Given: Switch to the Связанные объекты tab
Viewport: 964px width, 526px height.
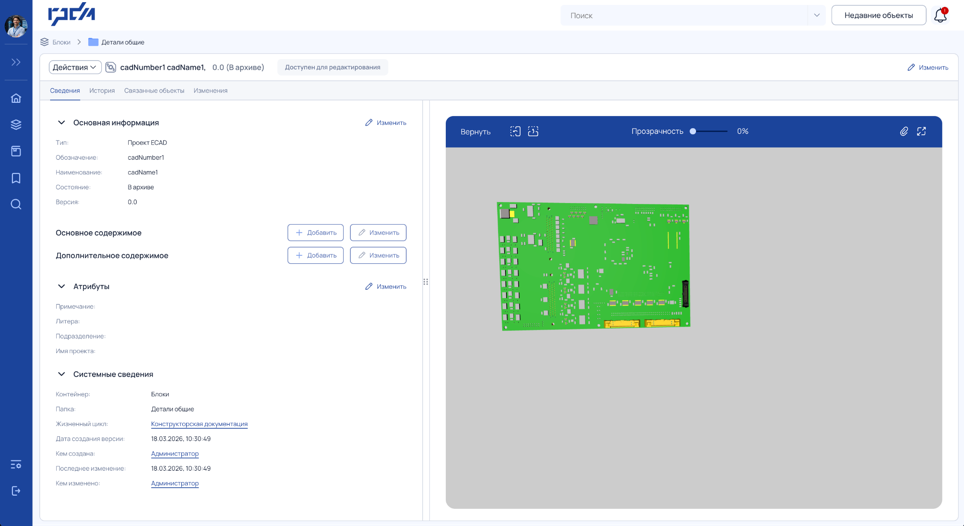Looking at the screenshot, I should pyautogui.click(x=154, y=90).
